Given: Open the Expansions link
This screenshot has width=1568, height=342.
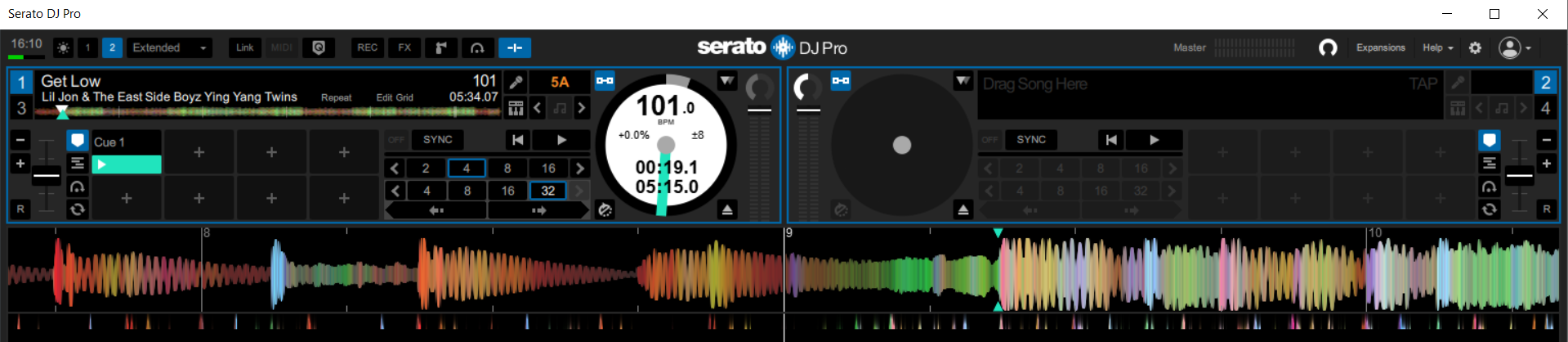Looking at the screenshot, I should point(1380,48).
